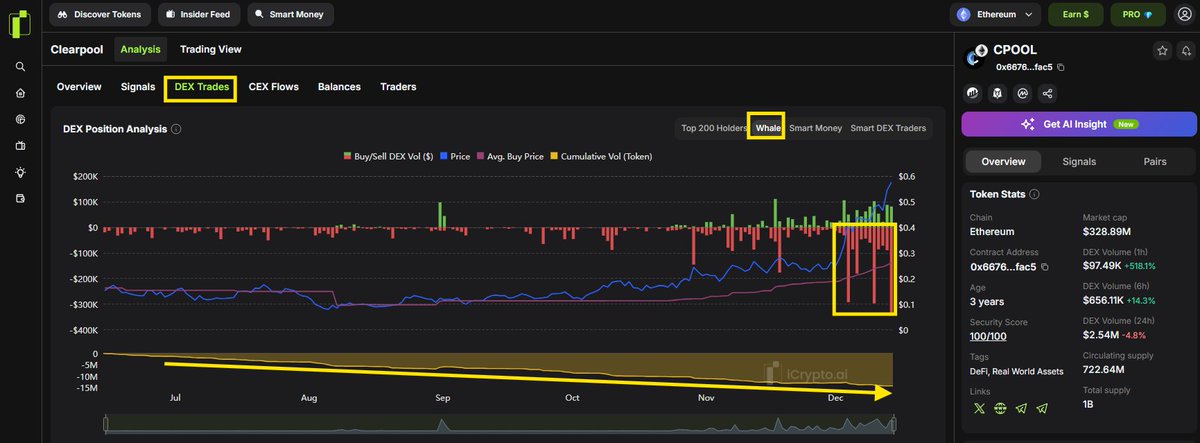
Task: Open the search icon in the left sidebar
Action: (20, 67)
